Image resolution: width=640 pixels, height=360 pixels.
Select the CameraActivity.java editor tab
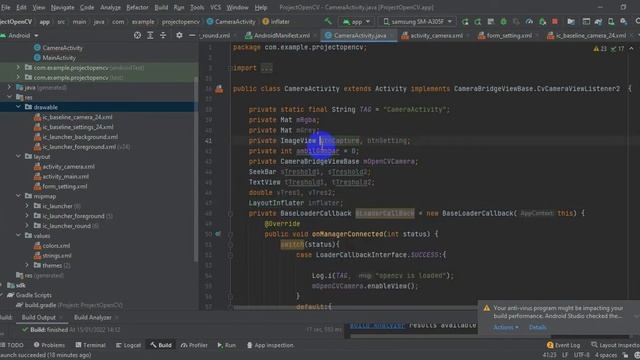click(359, 36)
